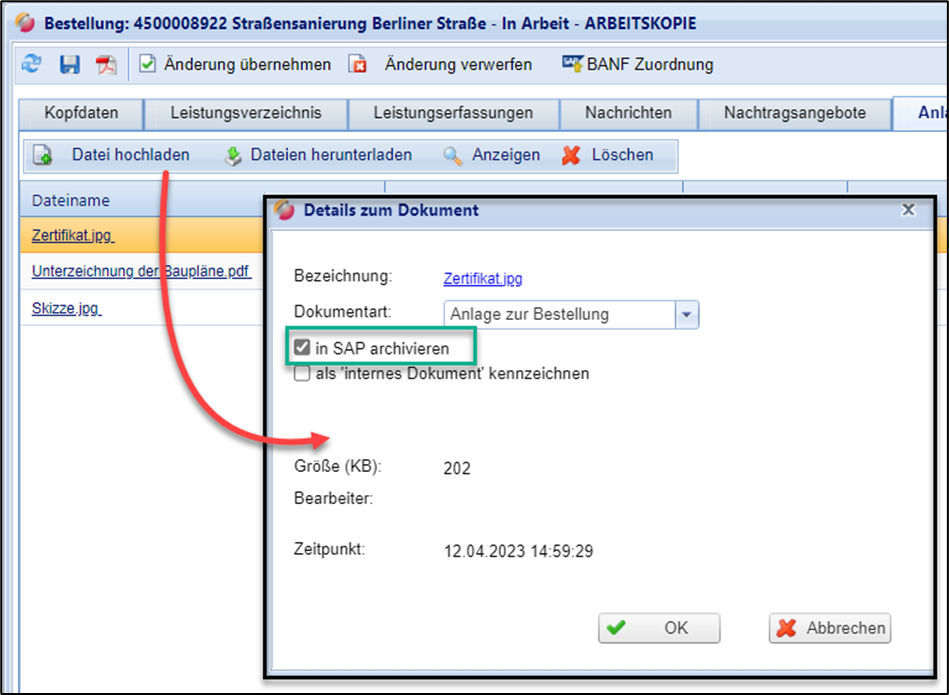Click the Datei hochladen icon
Viewport: 949px width, 695px height.
tap(43, 155)
